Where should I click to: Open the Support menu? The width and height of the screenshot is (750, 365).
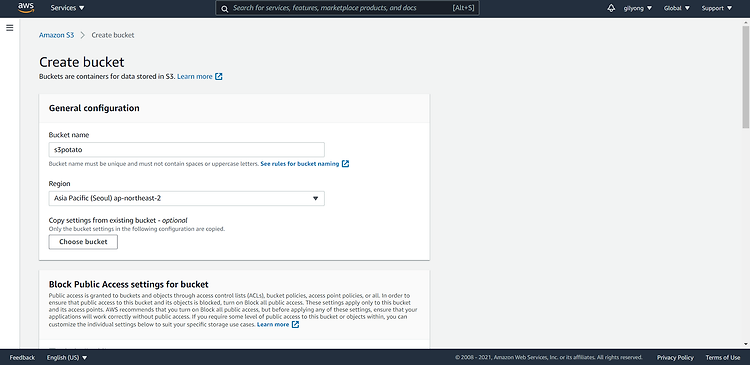tap(717, 8)
